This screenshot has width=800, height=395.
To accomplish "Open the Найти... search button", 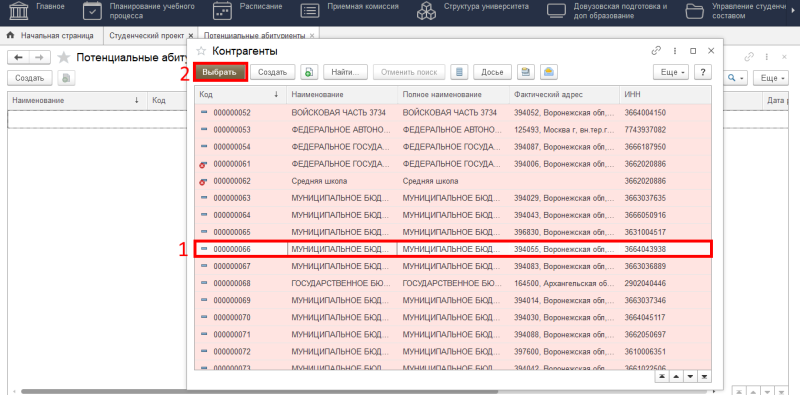I will pyautogui.click(x=345, y=72).
